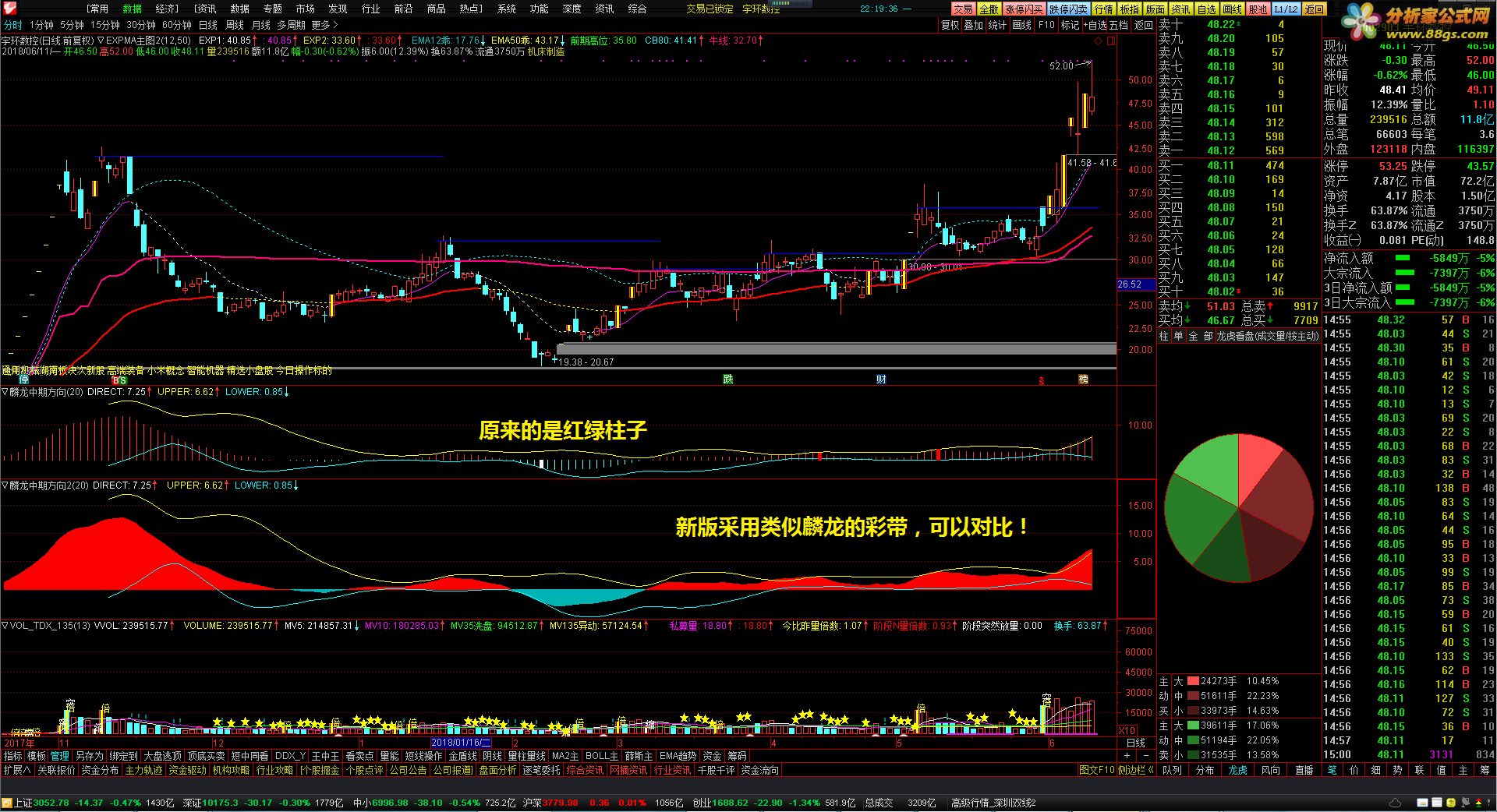Click the plus zoom-in button under 日线

[x=1125, y=757]
